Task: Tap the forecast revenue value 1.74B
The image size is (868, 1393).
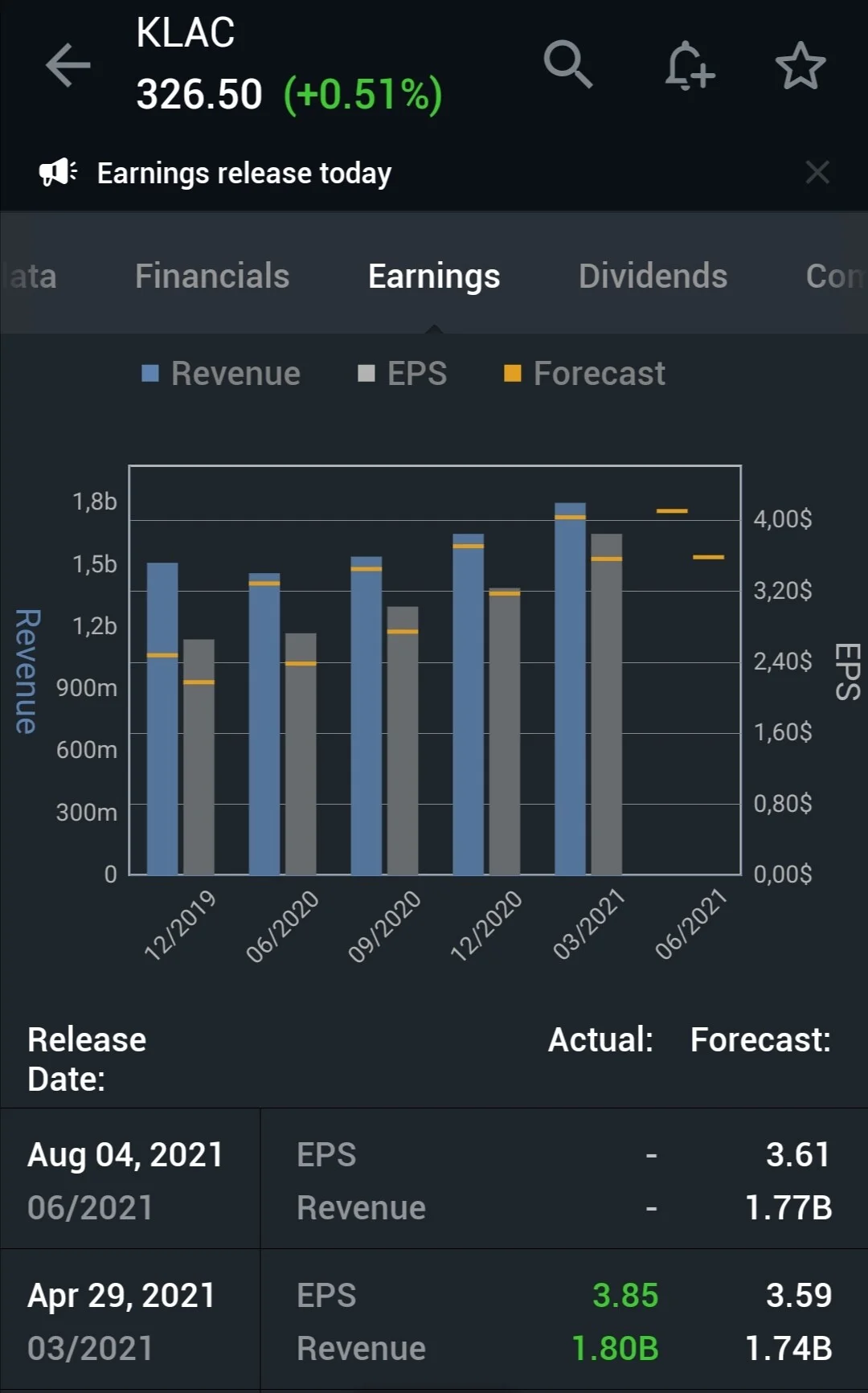Action: coord(788,1349)
